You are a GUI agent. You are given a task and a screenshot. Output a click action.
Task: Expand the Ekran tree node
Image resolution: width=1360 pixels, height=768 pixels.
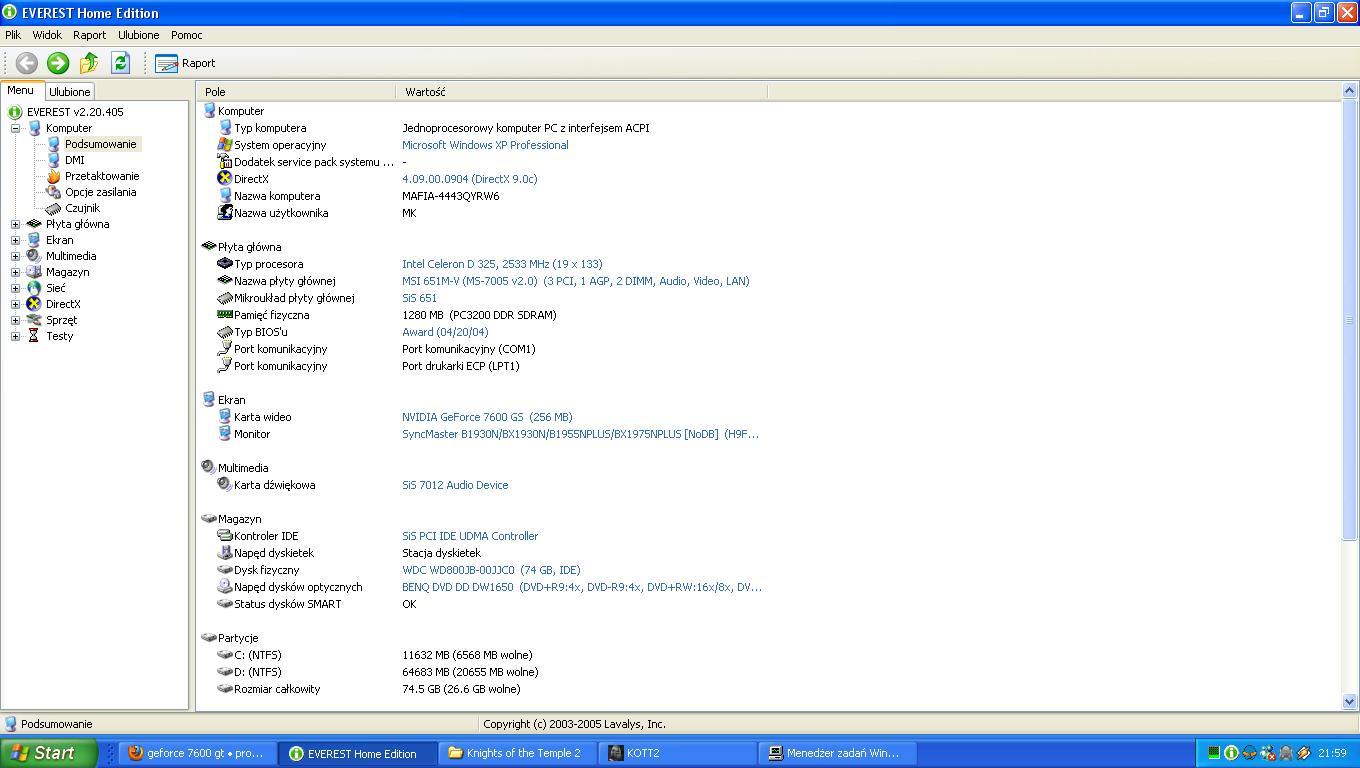[x=16, y=240]
